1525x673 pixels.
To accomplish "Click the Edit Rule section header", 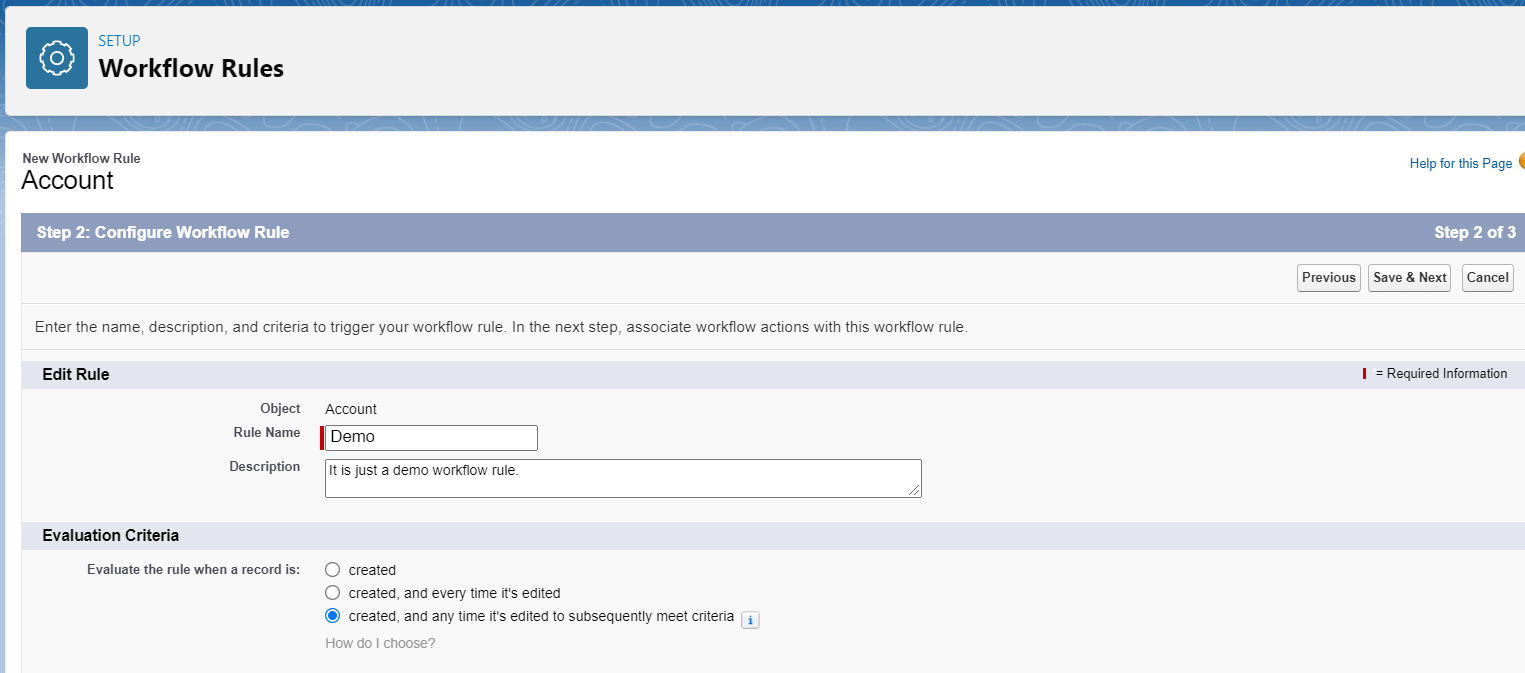I will click(76, 374).
